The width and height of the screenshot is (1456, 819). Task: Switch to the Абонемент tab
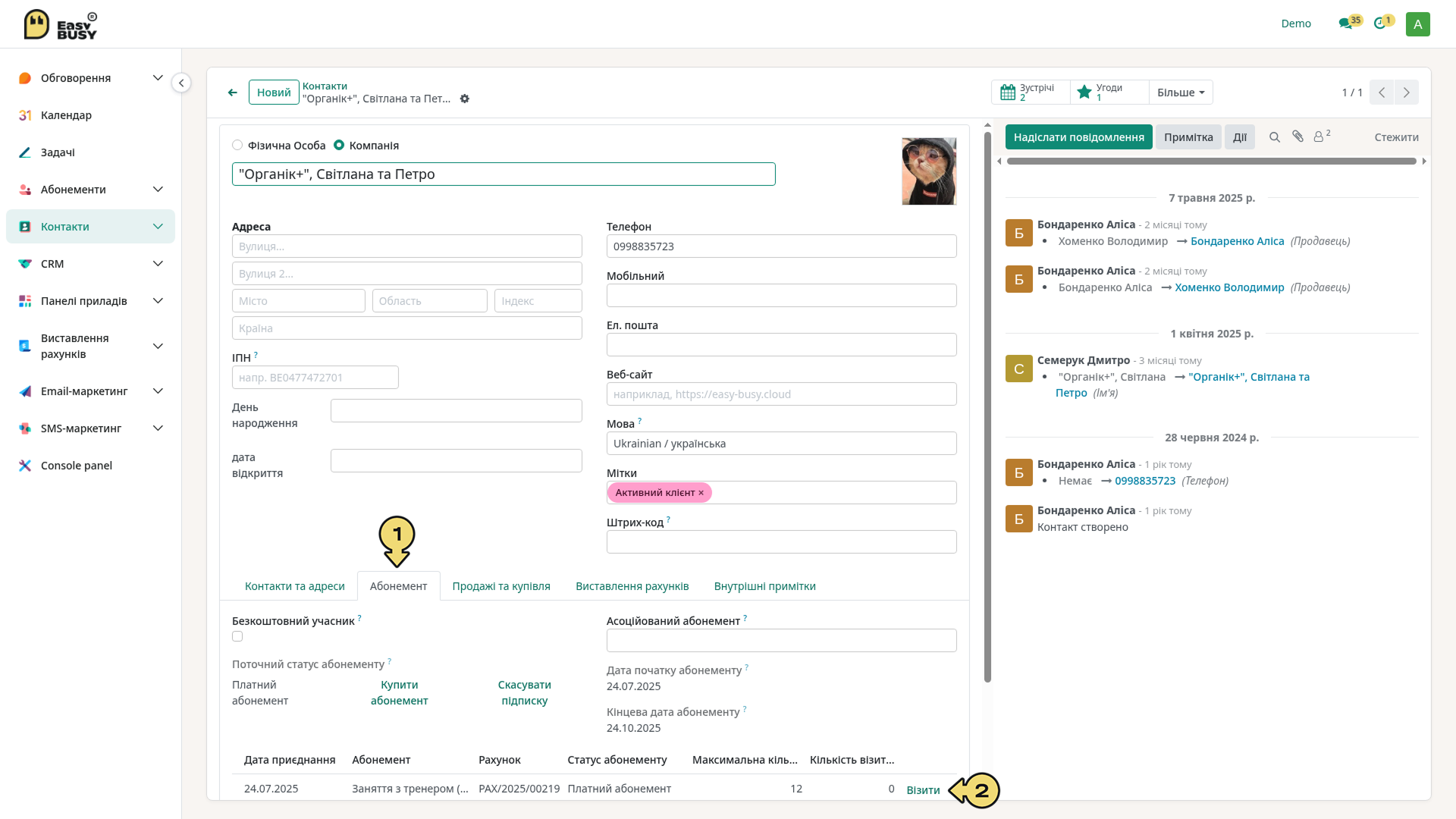[x=398, y=586]
